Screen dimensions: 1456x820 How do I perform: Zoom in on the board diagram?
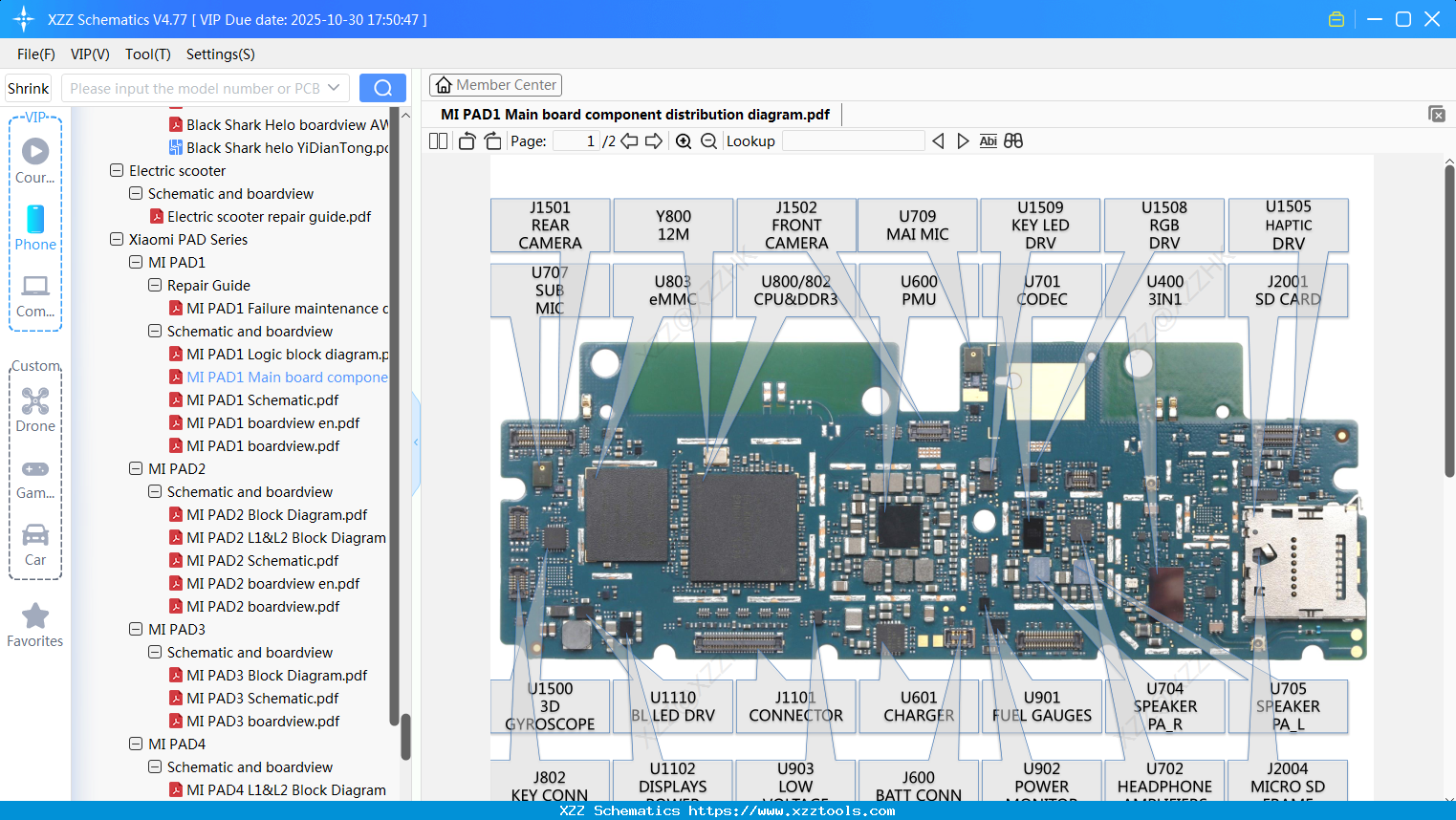pos(684,140)
